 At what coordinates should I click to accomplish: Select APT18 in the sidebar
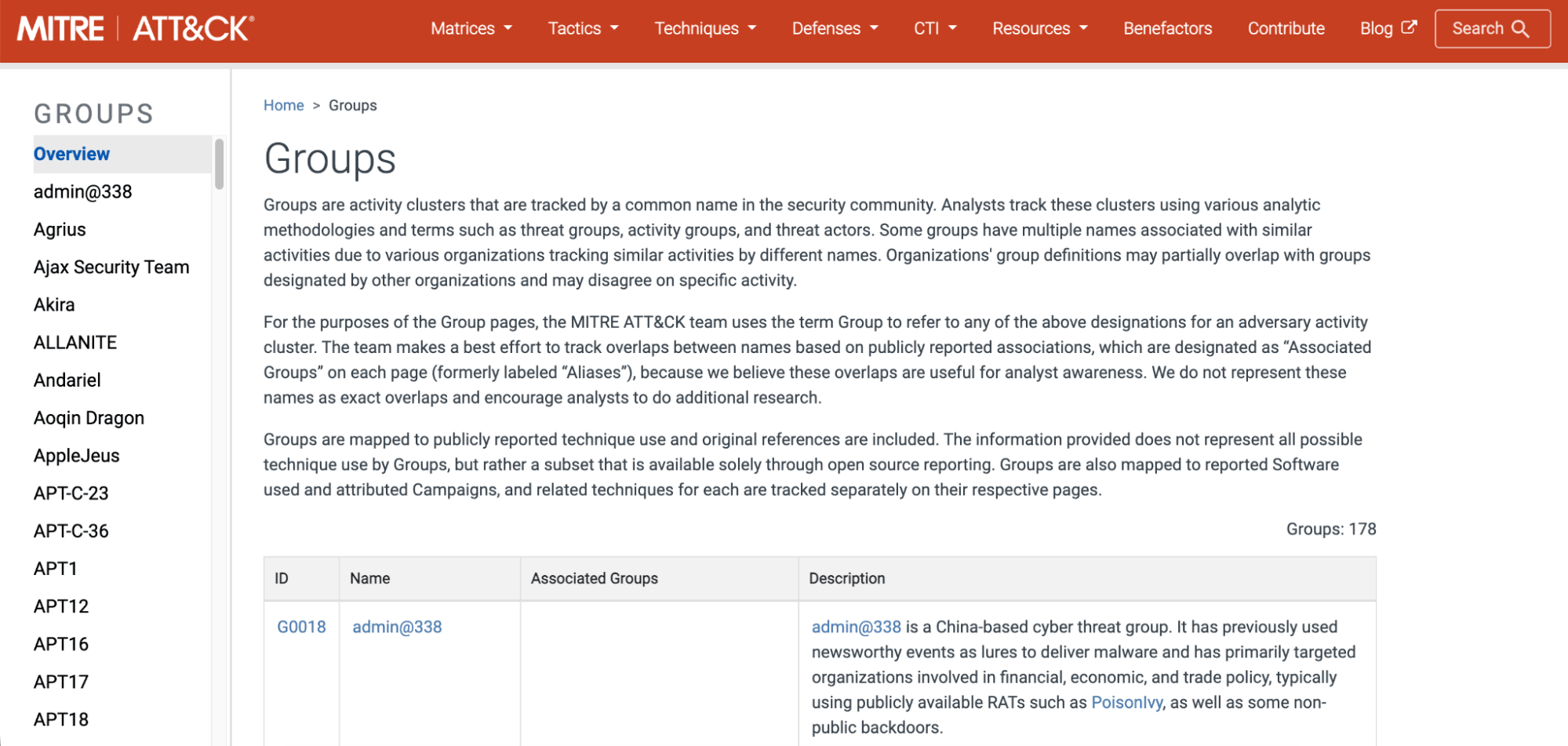click(x=61, y=719)
